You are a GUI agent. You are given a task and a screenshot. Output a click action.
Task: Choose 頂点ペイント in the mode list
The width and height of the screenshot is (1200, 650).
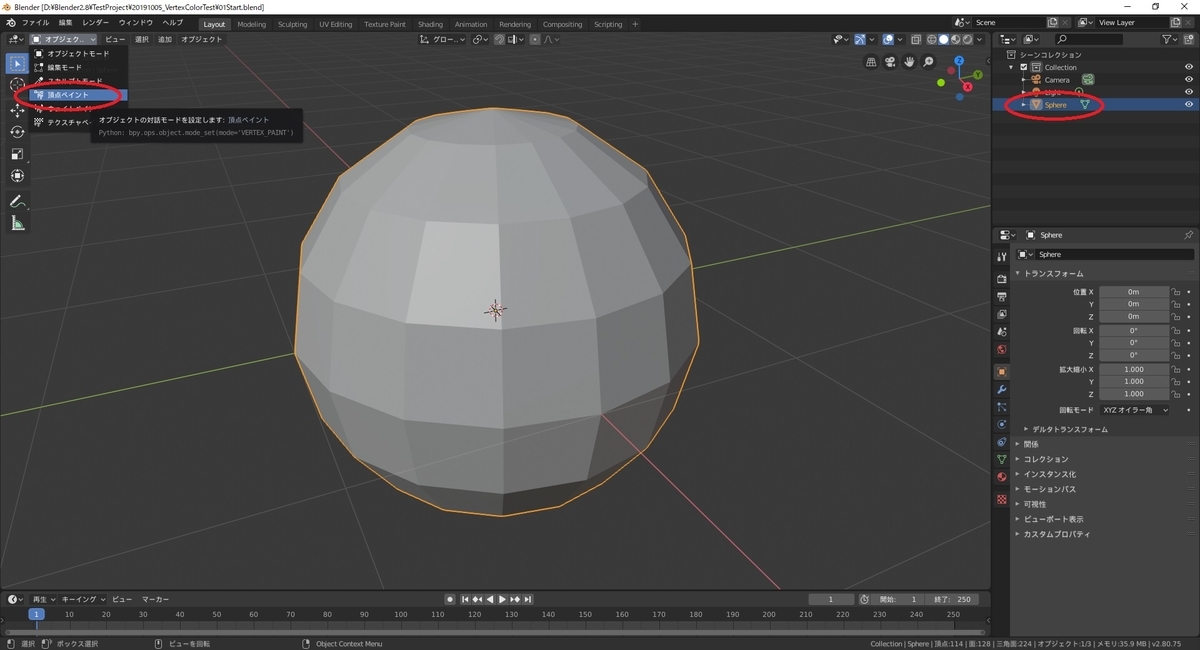(x=77, y=95)
